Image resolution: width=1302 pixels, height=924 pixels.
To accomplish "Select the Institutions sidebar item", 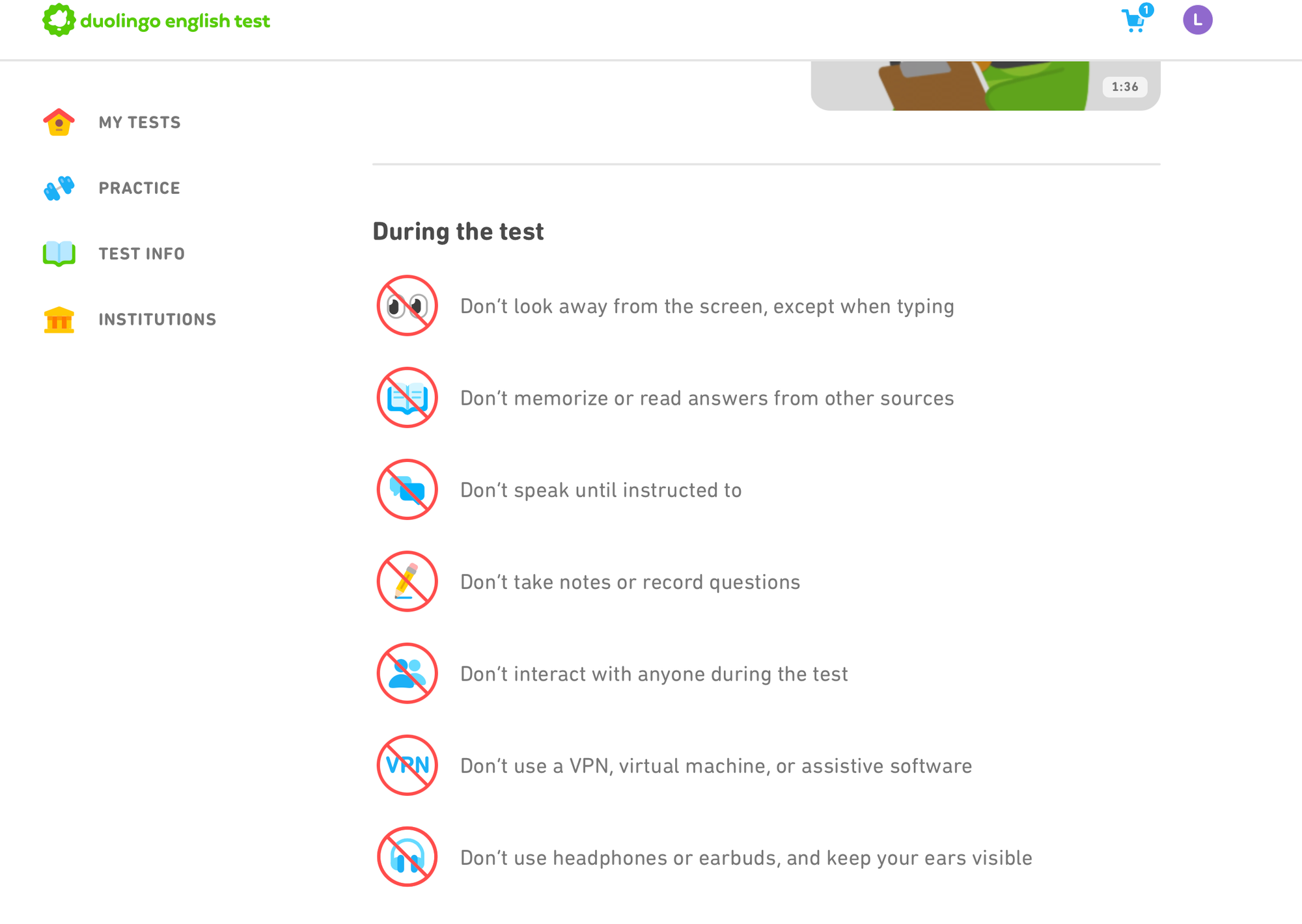I will (158, 319).
